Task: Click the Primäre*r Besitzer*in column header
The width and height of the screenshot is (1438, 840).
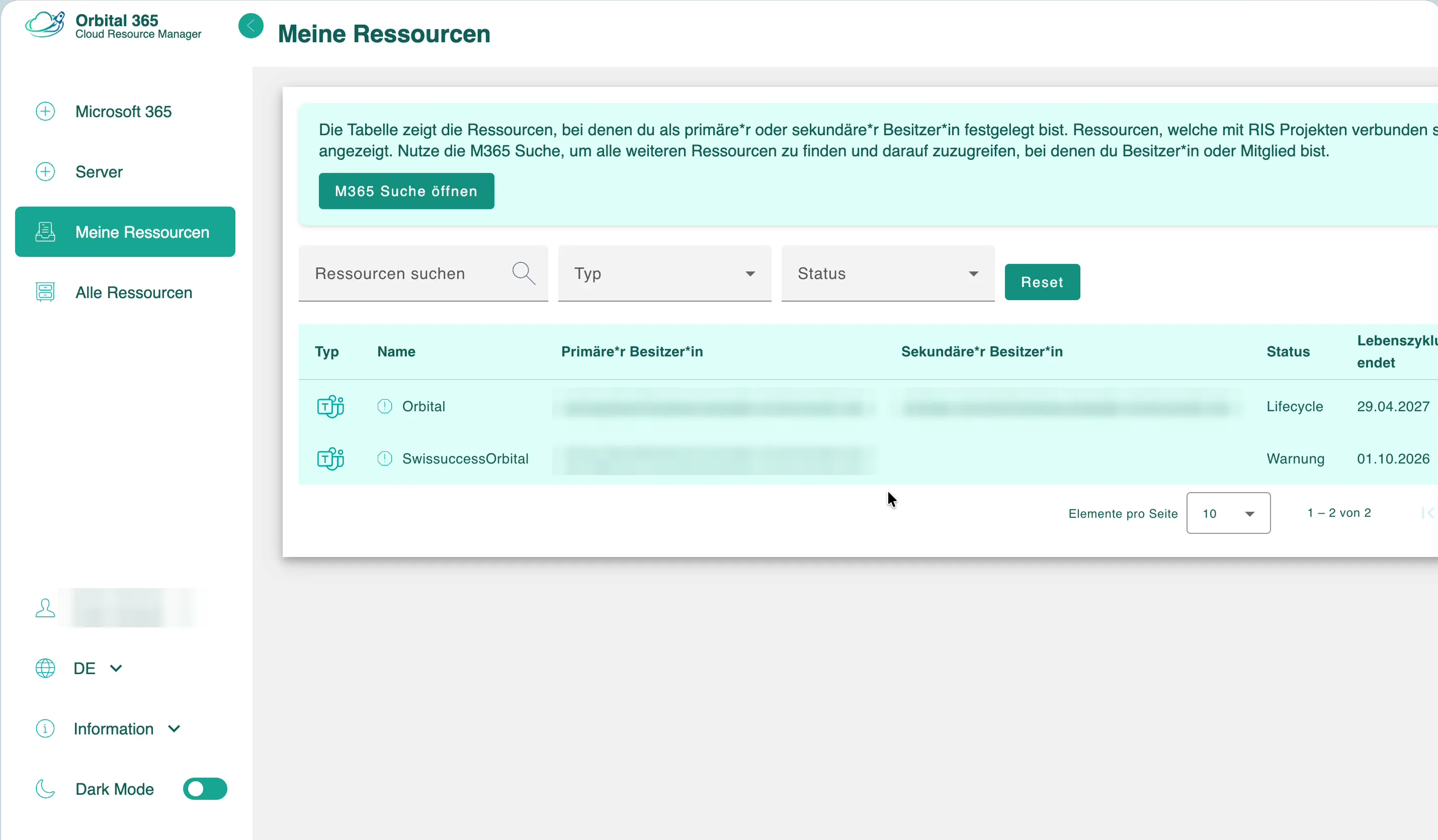Action: point(632,352)
